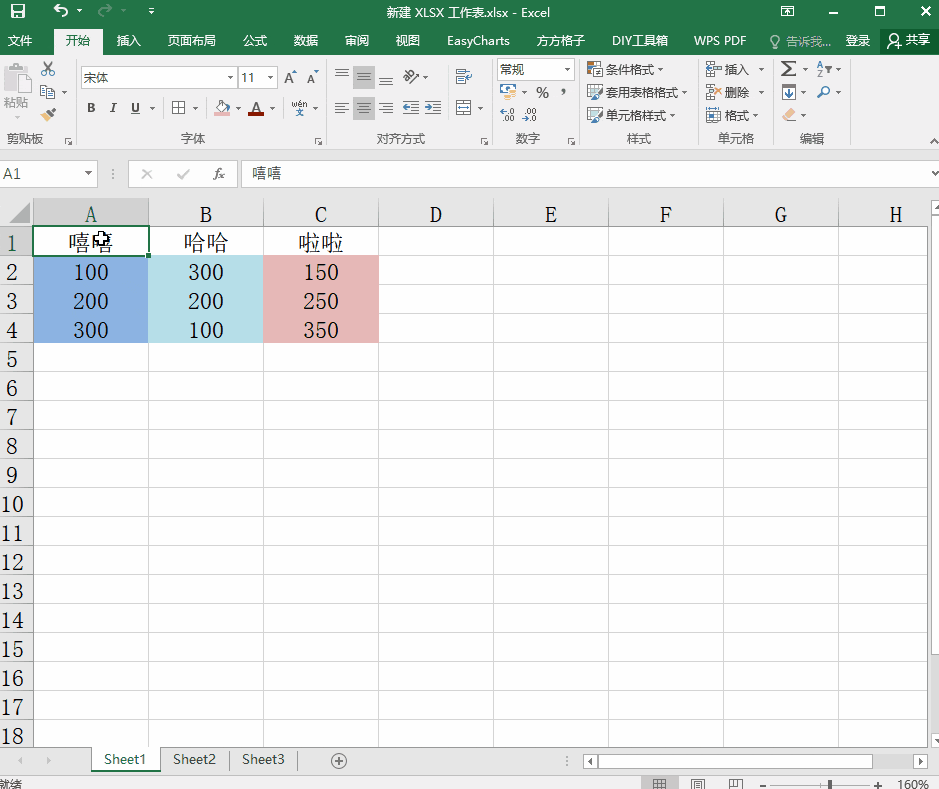This screenshot has width=939, height=789.
Task: Open the 公式 ribbon tab
Action: click(255, 41)
